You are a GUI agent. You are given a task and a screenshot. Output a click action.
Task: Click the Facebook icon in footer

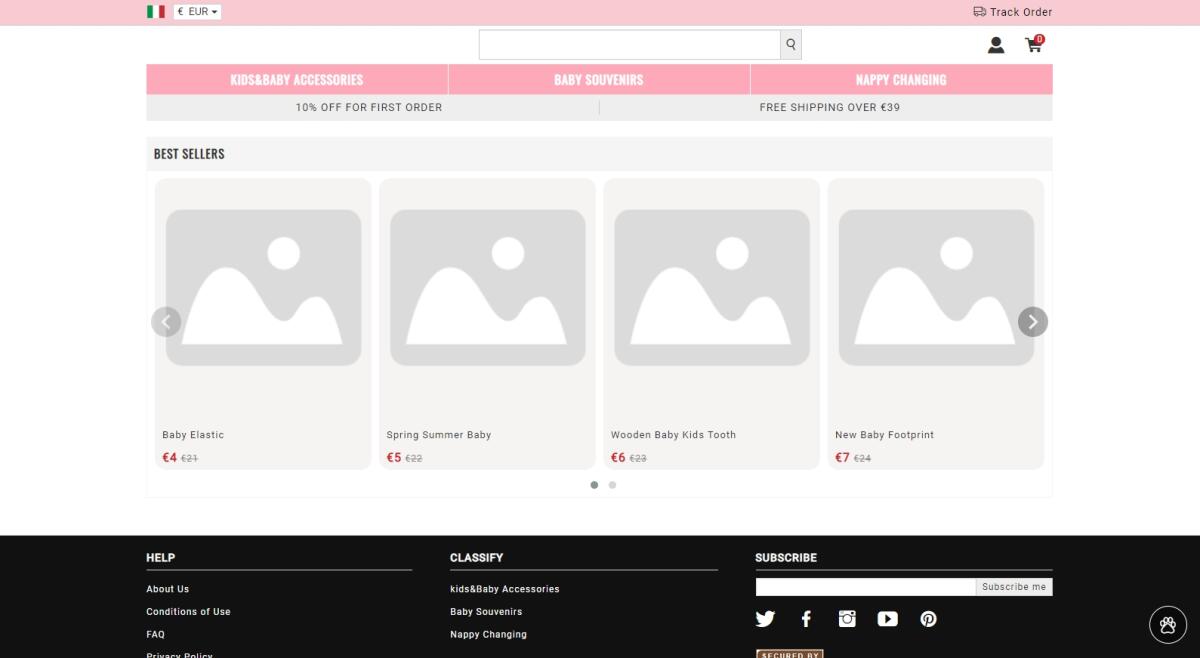806,619
